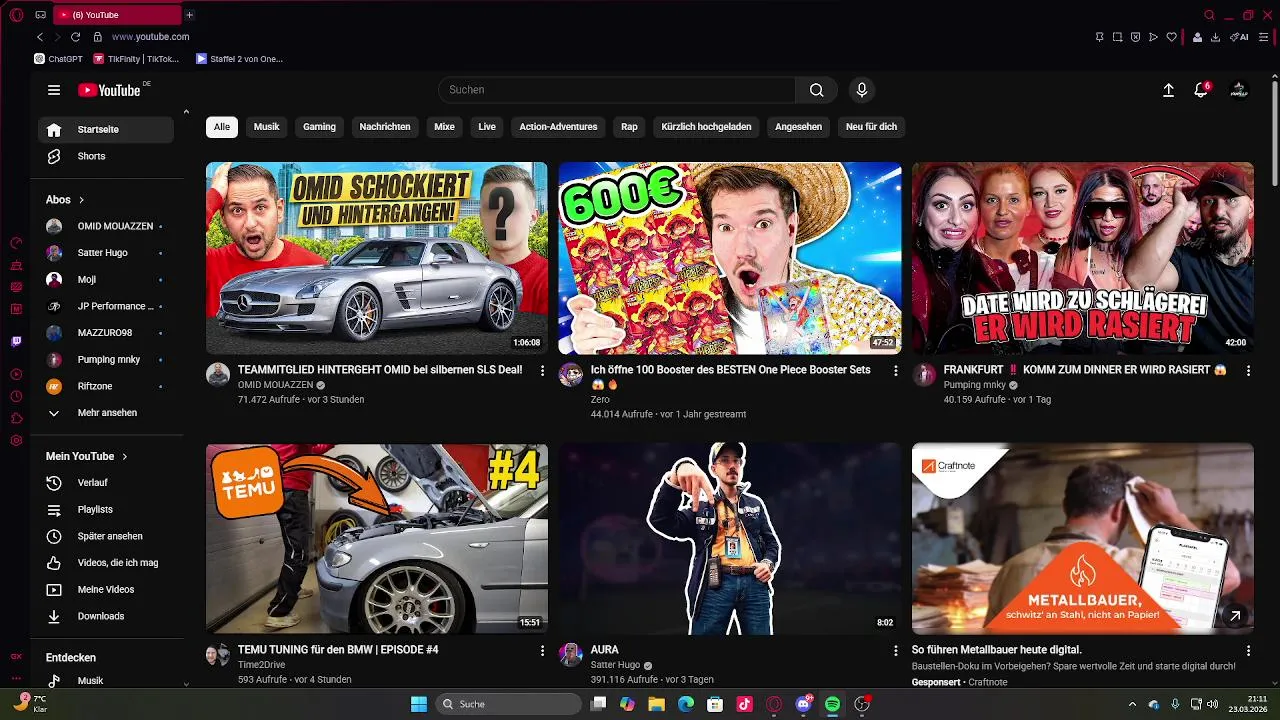Image resolution: width=1280 pixels, height=720 pixels.
Task: Open the OMID SCHOCKIERT video thumbnail
Action: click(377, 258)
